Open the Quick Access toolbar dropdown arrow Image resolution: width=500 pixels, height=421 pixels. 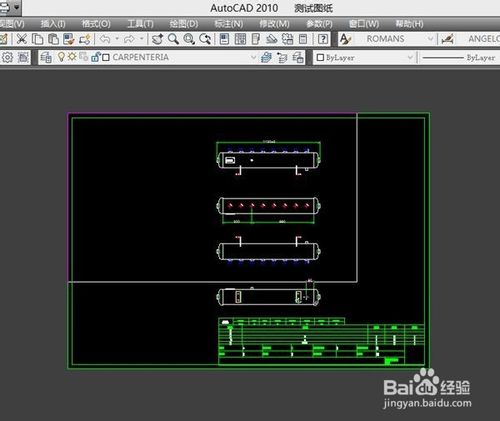(x=17, y=7)
